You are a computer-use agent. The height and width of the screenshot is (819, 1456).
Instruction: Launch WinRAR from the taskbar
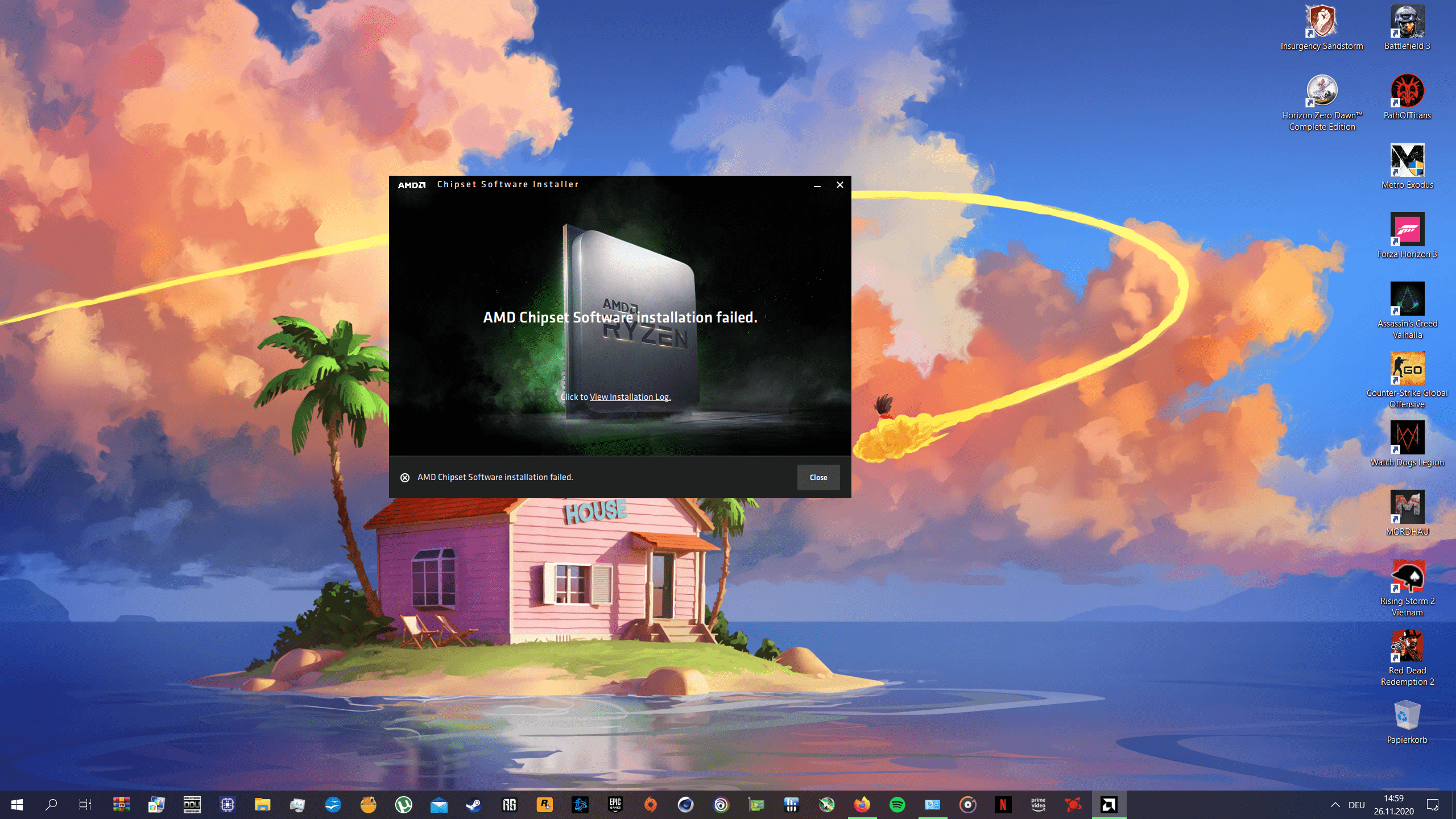point(121,805)
